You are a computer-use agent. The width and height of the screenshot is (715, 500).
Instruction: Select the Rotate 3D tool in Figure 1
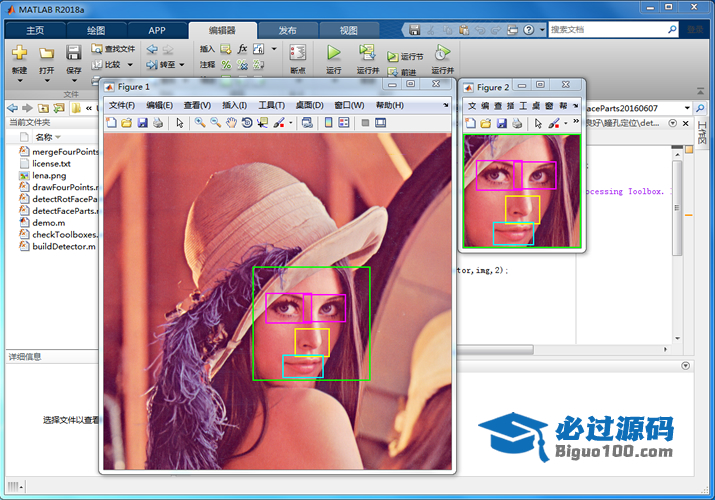tap(247, 123)
